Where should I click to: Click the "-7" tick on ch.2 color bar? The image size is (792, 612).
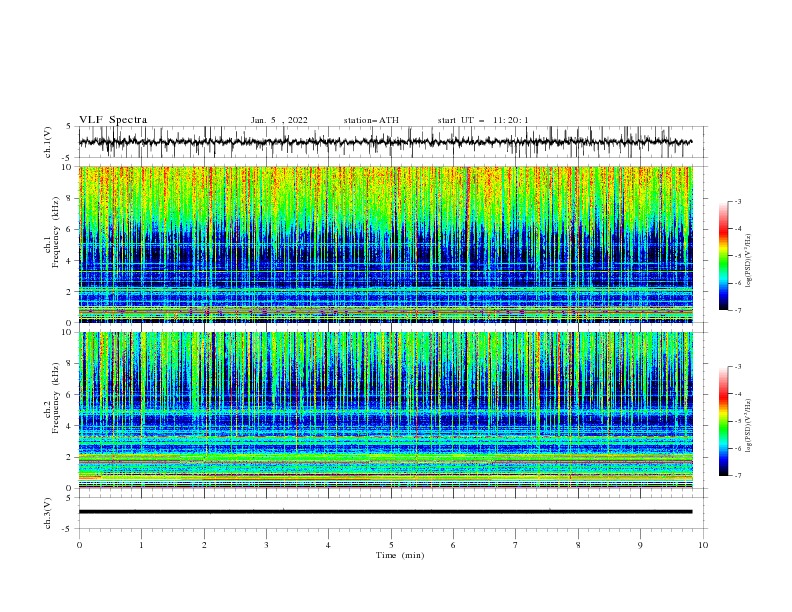[x=738, y=475]
